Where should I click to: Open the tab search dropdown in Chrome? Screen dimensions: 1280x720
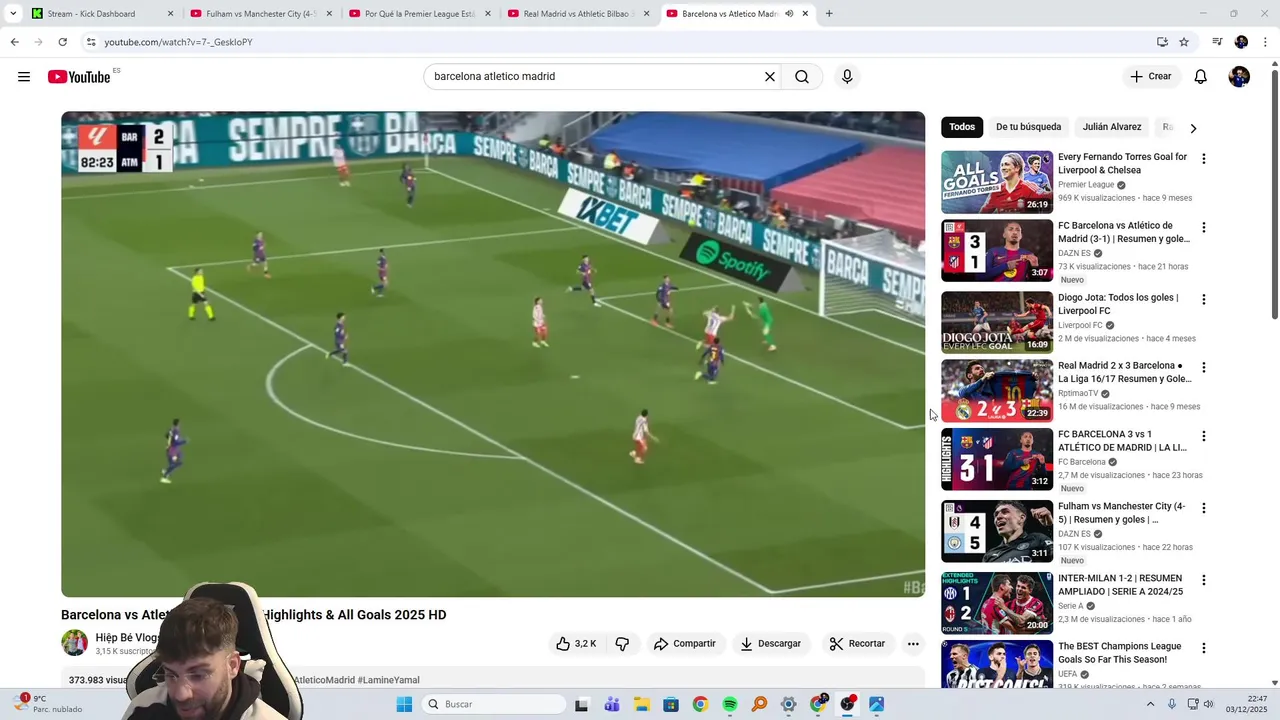click(13, 14)
